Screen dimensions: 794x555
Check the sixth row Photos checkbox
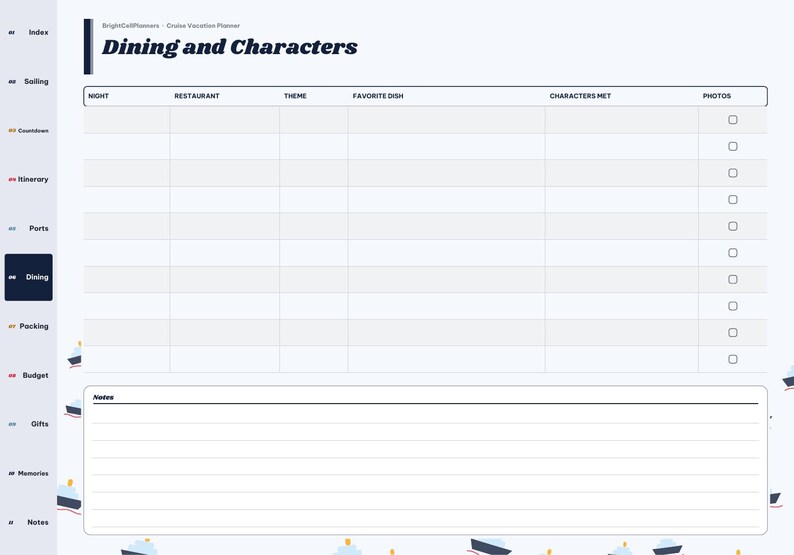pyautogui.click(x=733, y=253)
